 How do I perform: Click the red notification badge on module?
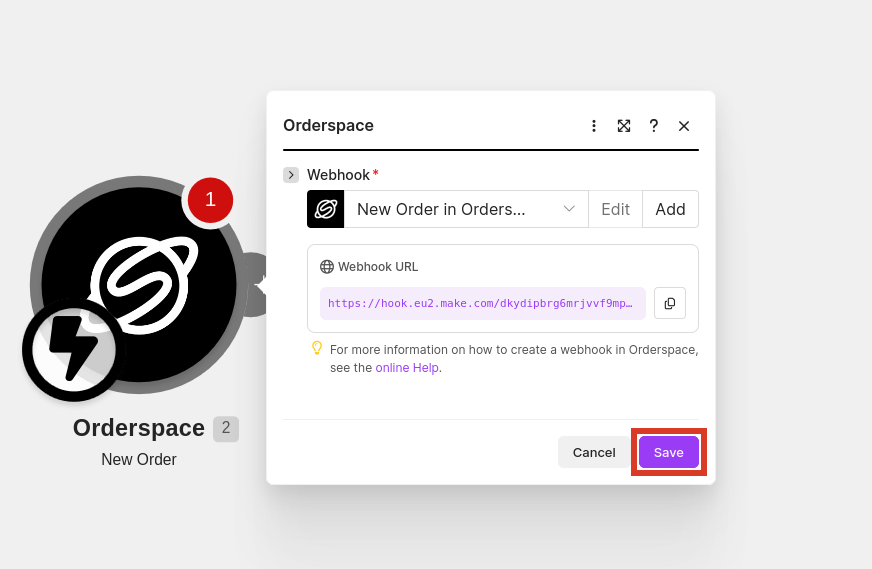click(x=210, y=200)
